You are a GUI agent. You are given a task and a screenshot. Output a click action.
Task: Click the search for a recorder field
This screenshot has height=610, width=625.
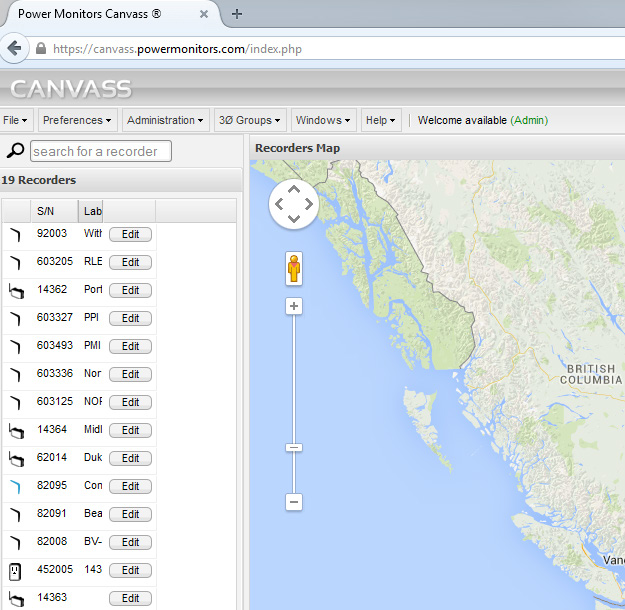tap(100, 151)
